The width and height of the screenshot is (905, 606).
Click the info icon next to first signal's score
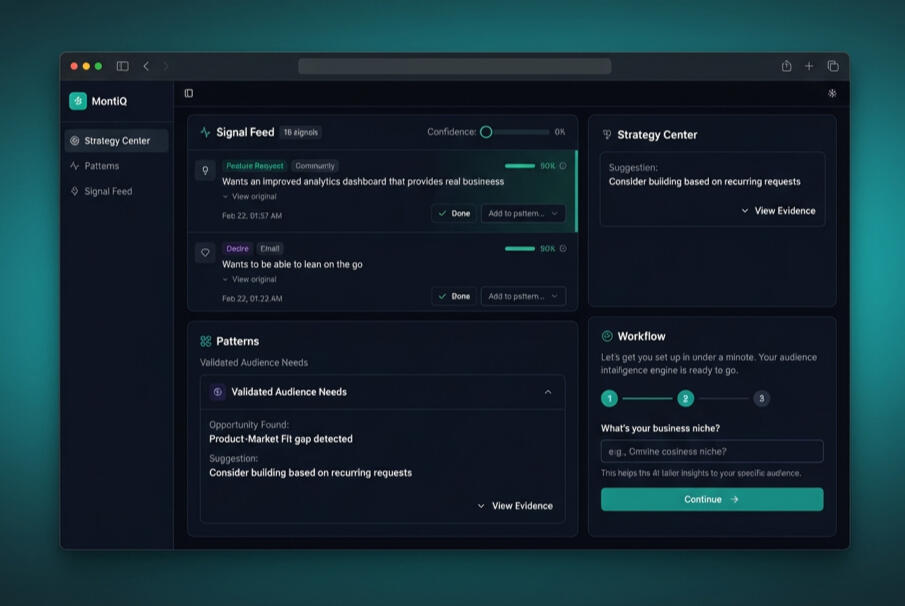tap(563, 166)
